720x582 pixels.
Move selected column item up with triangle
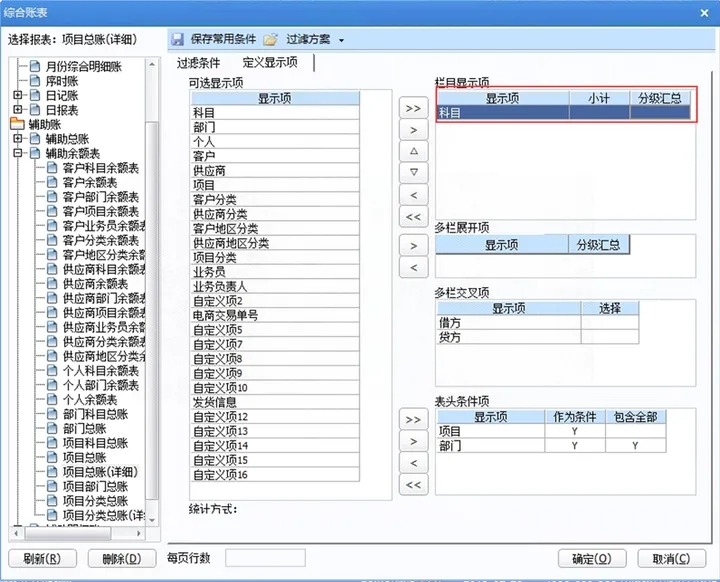coord(413,151)
